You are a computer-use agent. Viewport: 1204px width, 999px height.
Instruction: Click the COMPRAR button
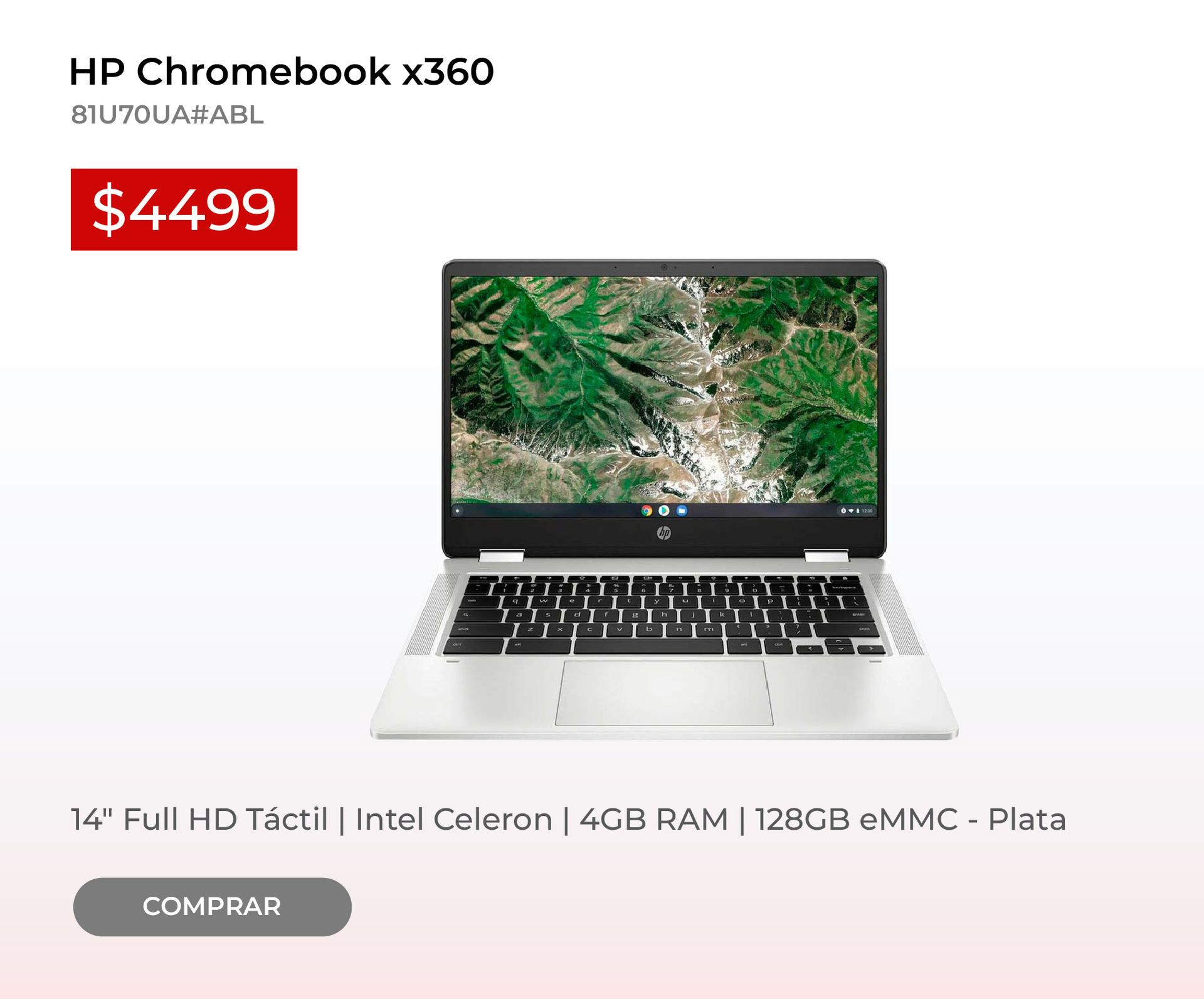point(212,907)
